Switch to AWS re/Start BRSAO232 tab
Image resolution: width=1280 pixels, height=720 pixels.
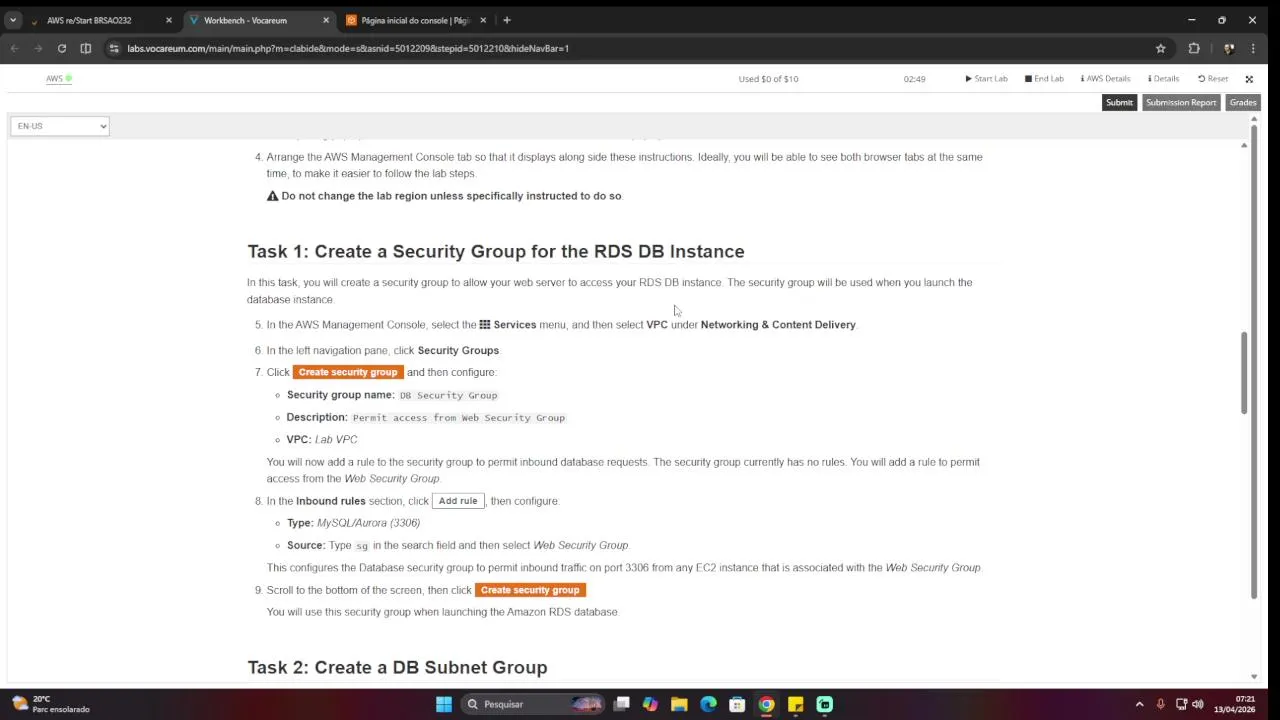[89, 20]
